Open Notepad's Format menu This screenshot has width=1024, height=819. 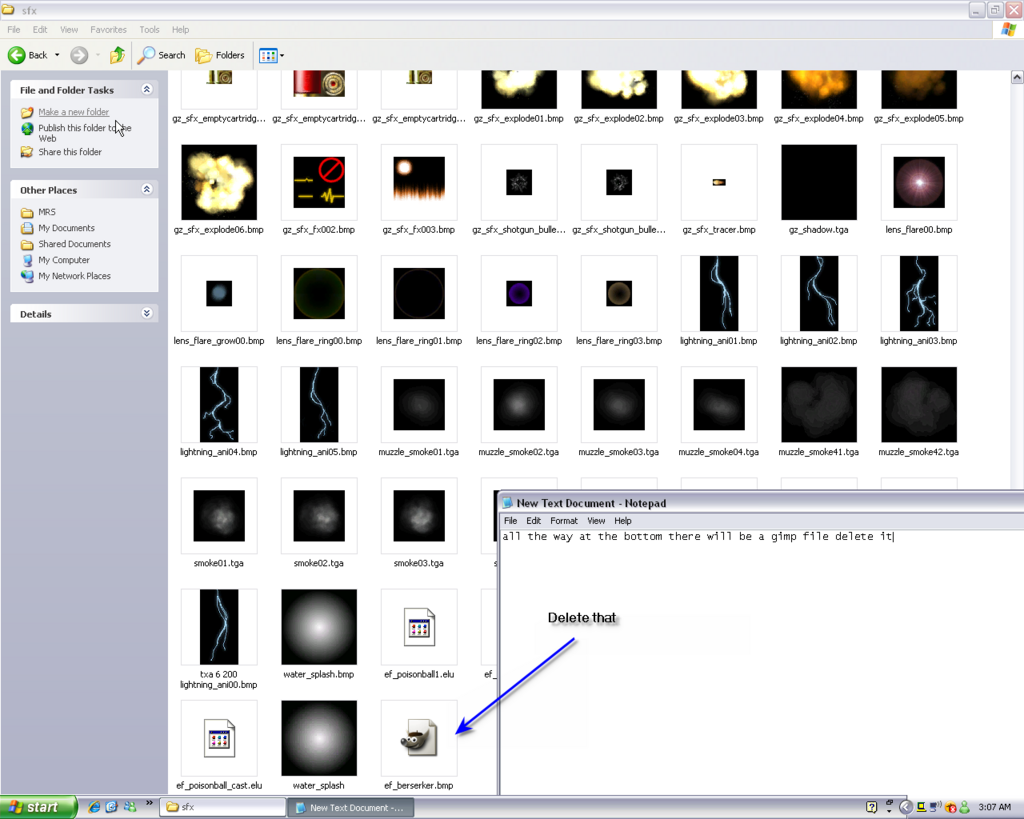click(563, 521)
